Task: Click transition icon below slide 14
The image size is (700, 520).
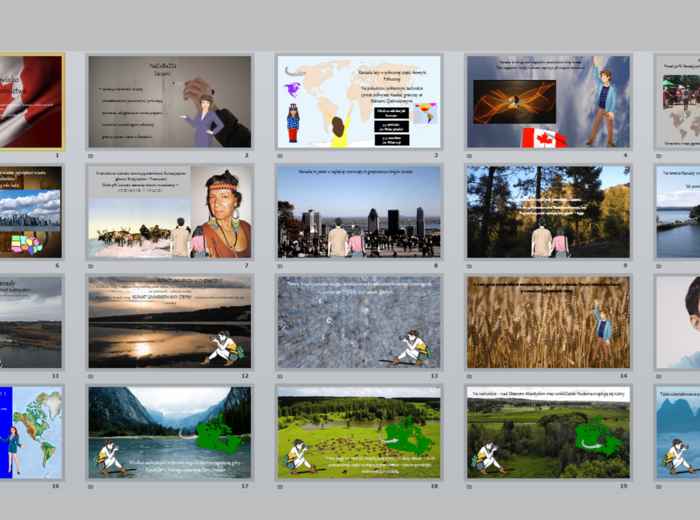Action: click(x=471, y=376)
